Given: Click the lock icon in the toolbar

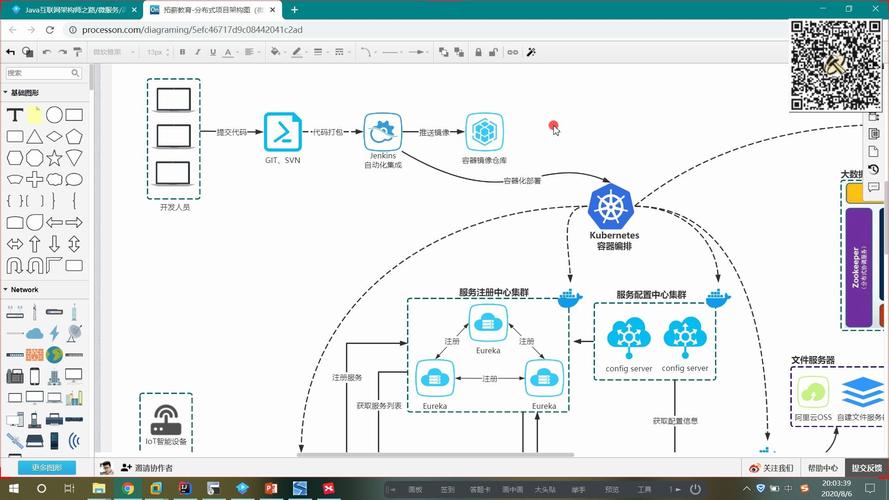Looking at the screenshot, I should [478, 52].
